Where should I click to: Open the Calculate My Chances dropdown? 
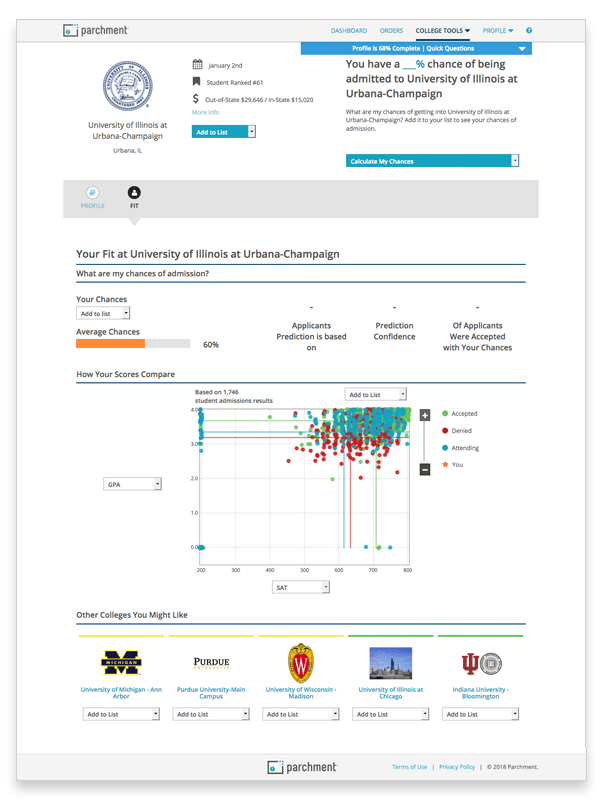point(432,161)
